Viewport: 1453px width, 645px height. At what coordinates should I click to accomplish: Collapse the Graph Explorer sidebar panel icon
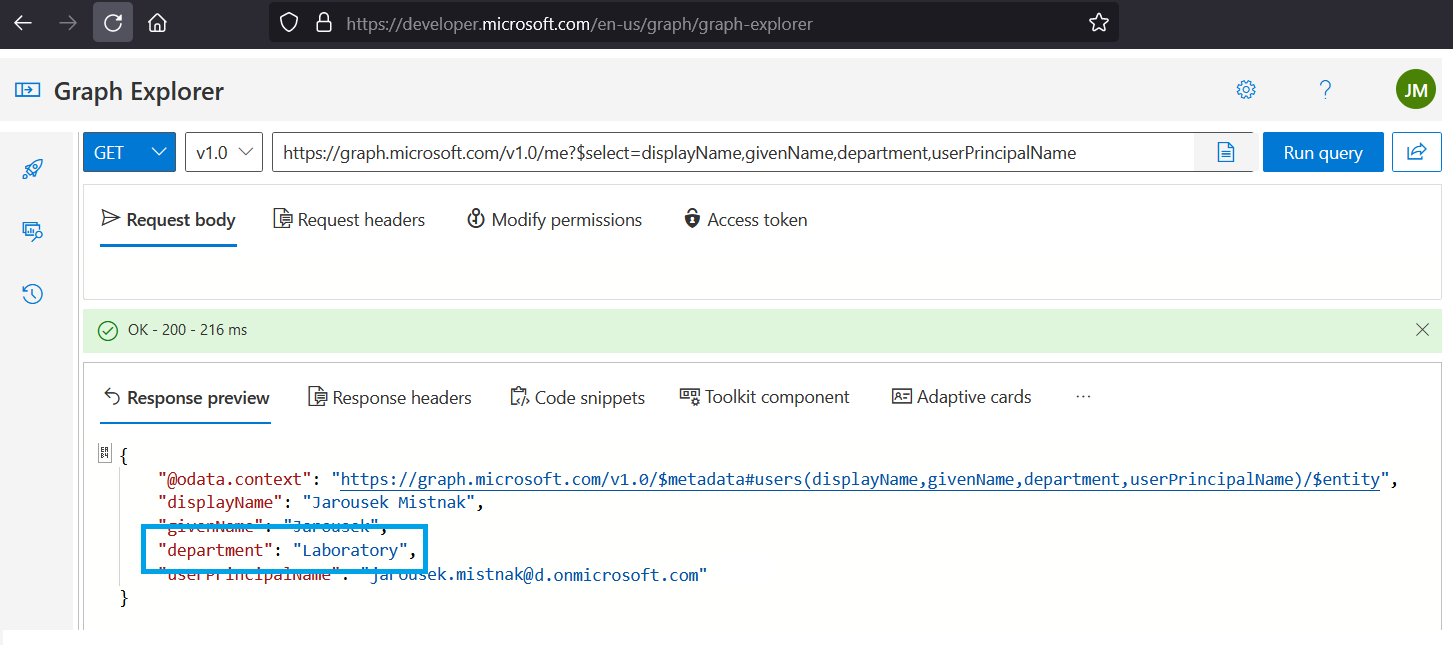[27, 91]
